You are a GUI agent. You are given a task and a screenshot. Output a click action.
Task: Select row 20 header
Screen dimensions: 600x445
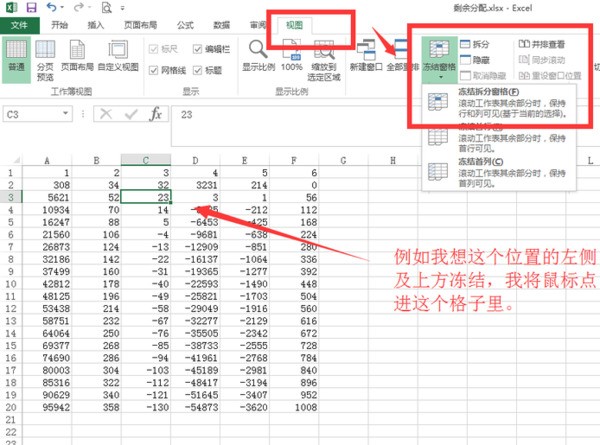click(11, 407)
